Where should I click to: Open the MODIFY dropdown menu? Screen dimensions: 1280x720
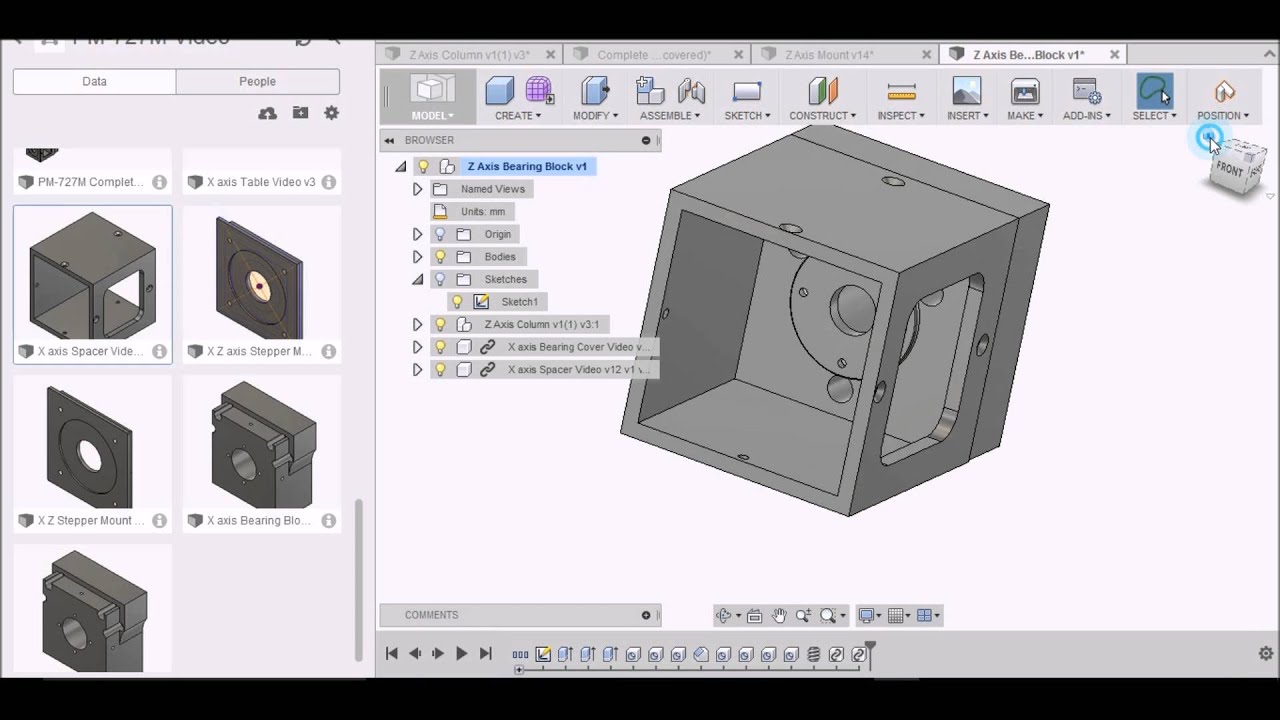click(x=595, y=116)
